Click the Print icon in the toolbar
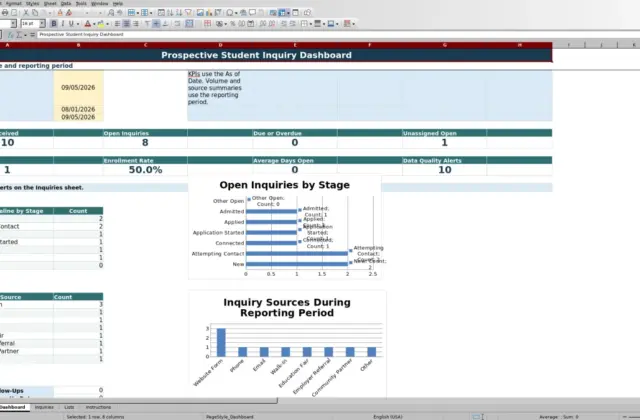640x420 pixels. click(5, 13)
